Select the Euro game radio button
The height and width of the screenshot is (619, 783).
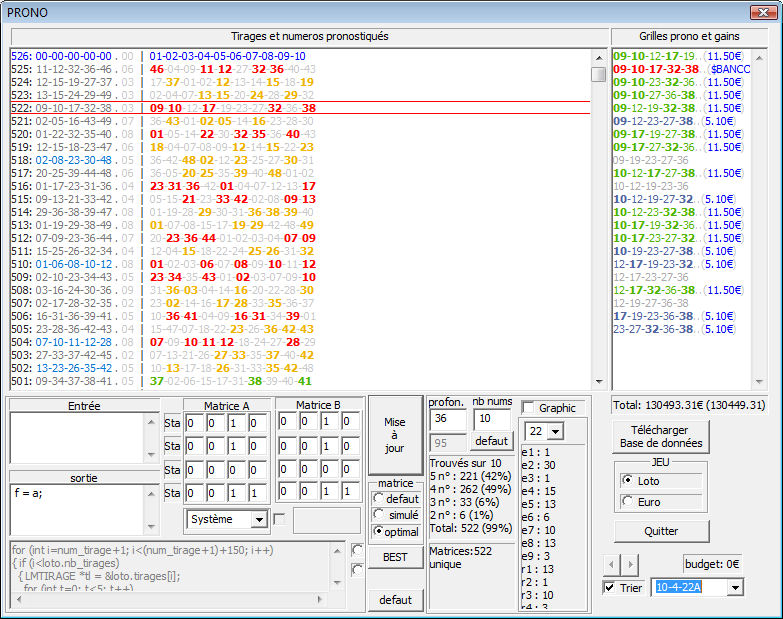tap(626, 502)
